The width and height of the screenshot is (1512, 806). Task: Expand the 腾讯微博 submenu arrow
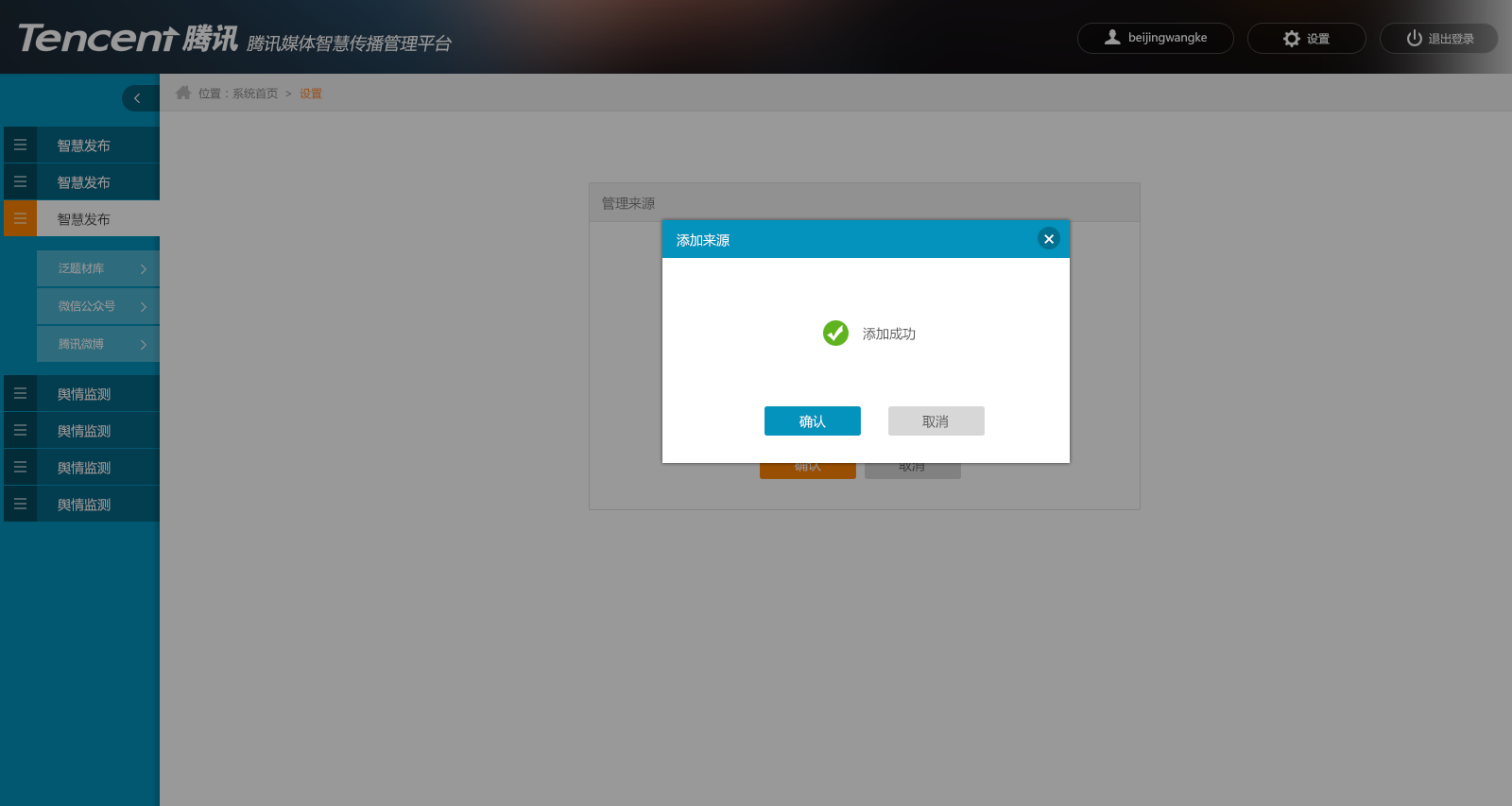point(144,345)
